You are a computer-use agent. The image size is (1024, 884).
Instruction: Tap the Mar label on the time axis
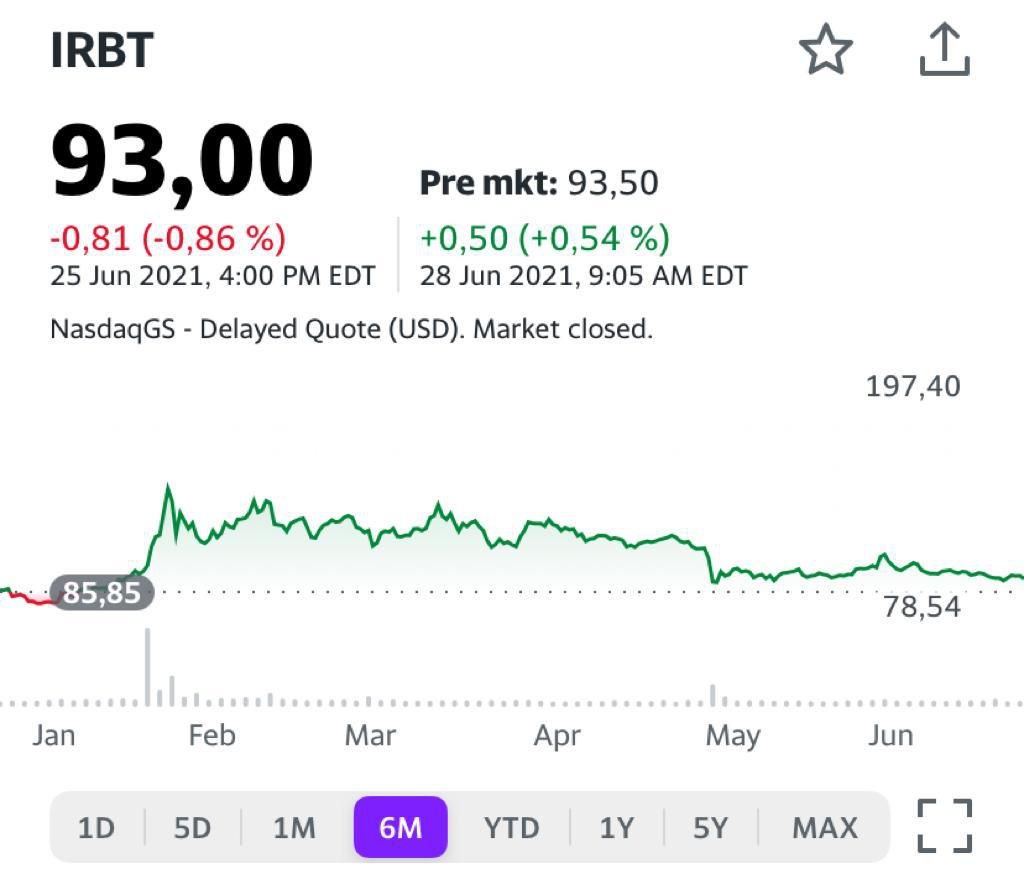click(370, 736)
